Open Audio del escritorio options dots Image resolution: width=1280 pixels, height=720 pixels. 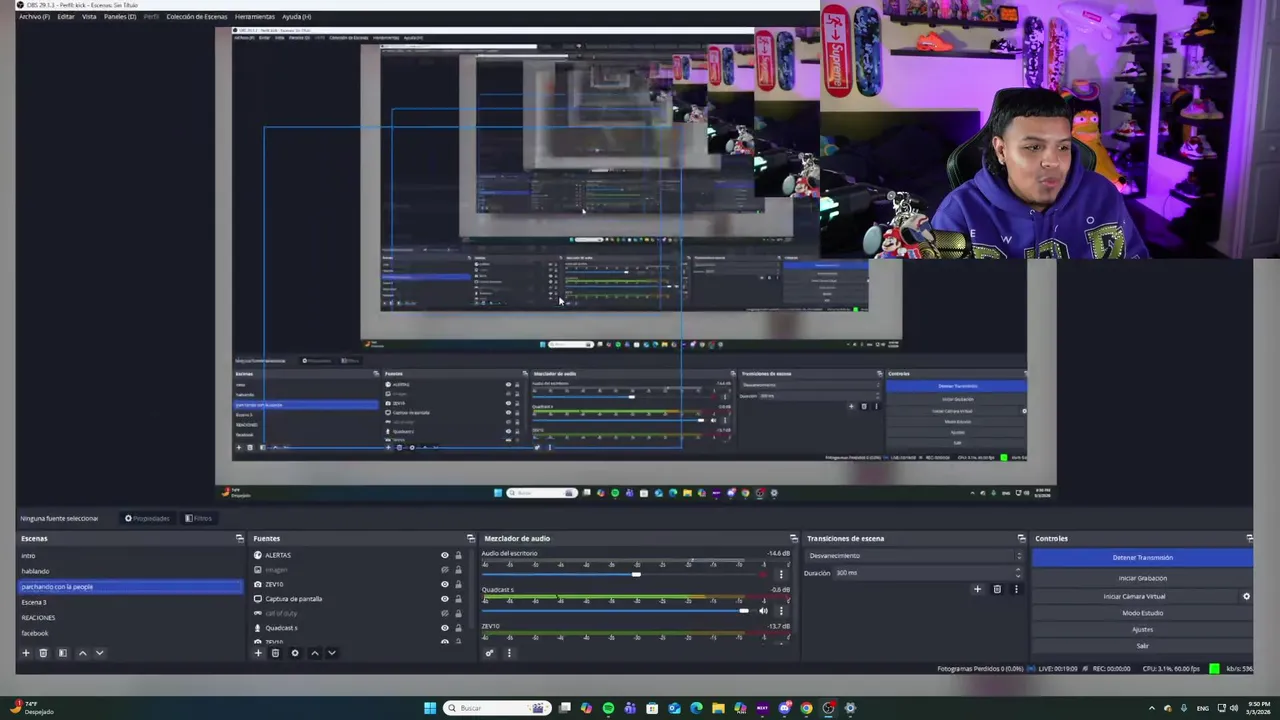tap(781, 574)
